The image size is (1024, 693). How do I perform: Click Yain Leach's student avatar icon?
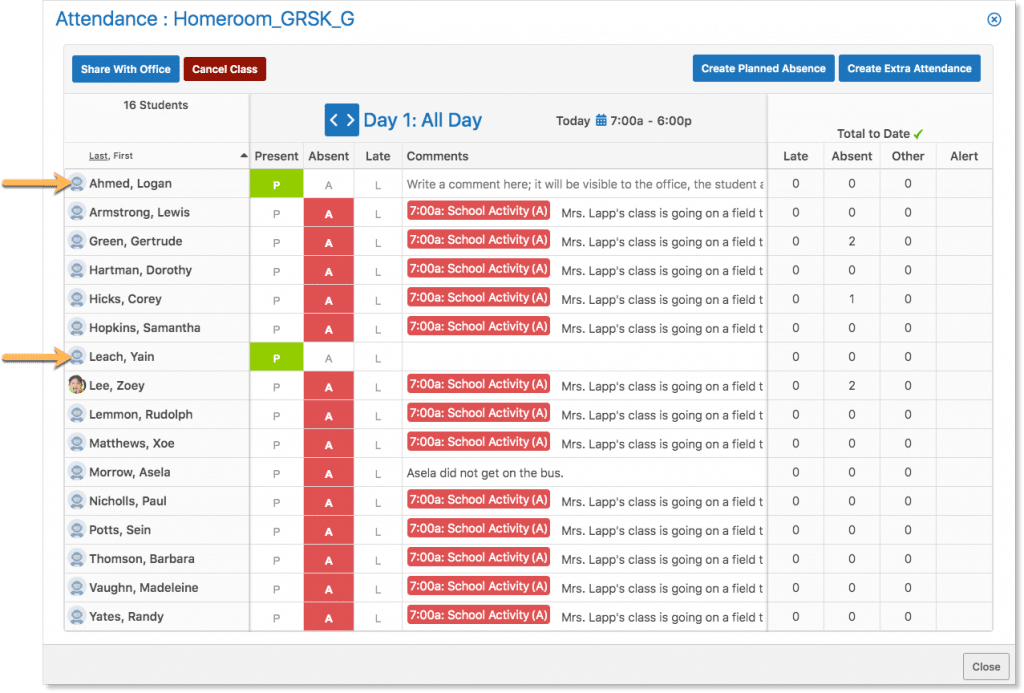tap(77, 356)
